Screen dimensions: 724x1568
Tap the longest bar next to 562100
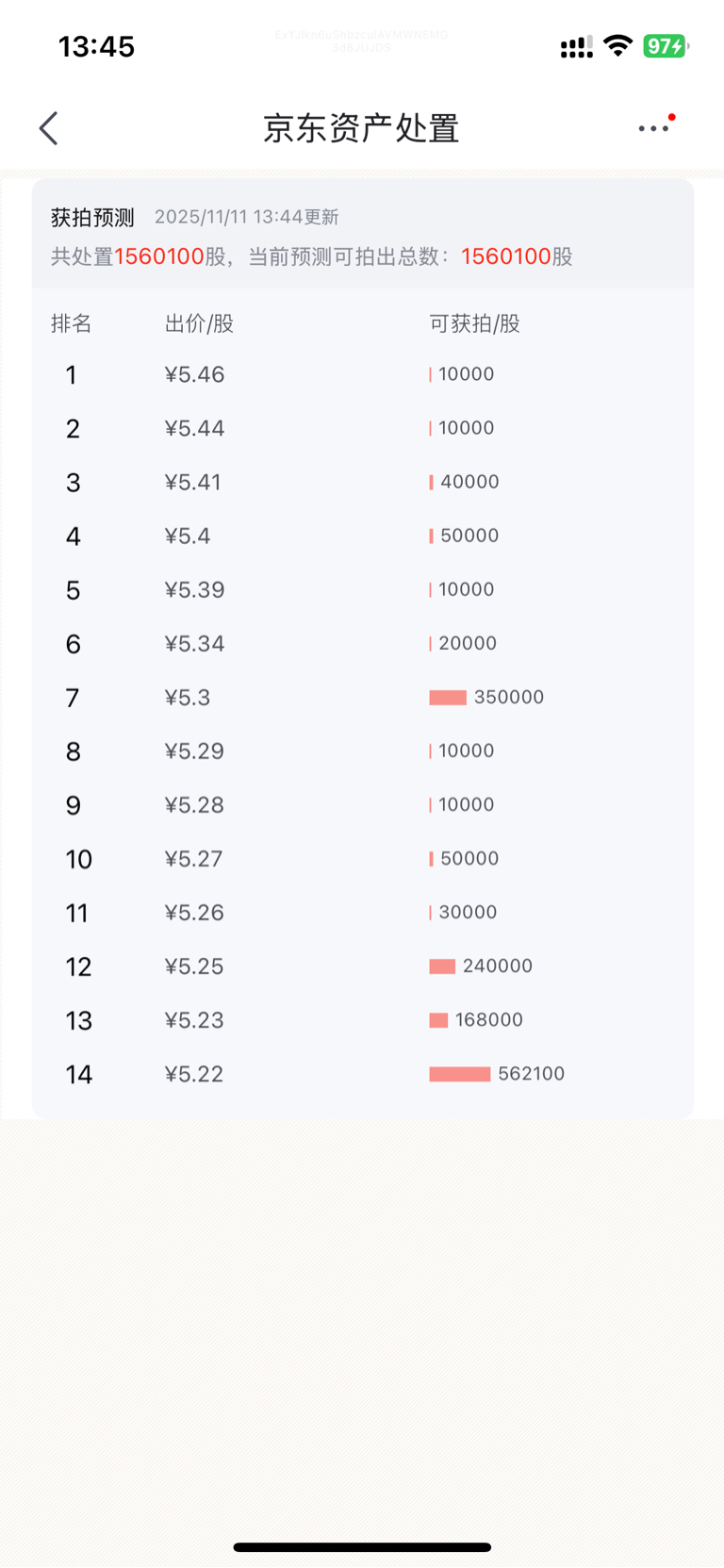[x=460, y=1074]
